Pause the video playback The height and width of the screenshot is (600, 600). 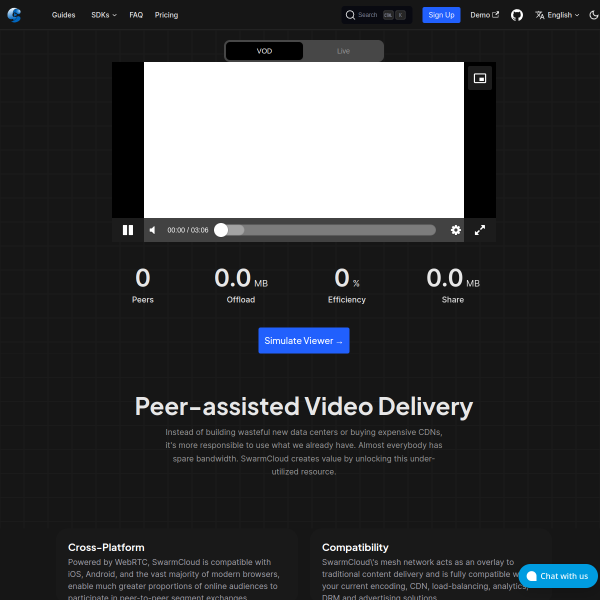tap(128, 230)
